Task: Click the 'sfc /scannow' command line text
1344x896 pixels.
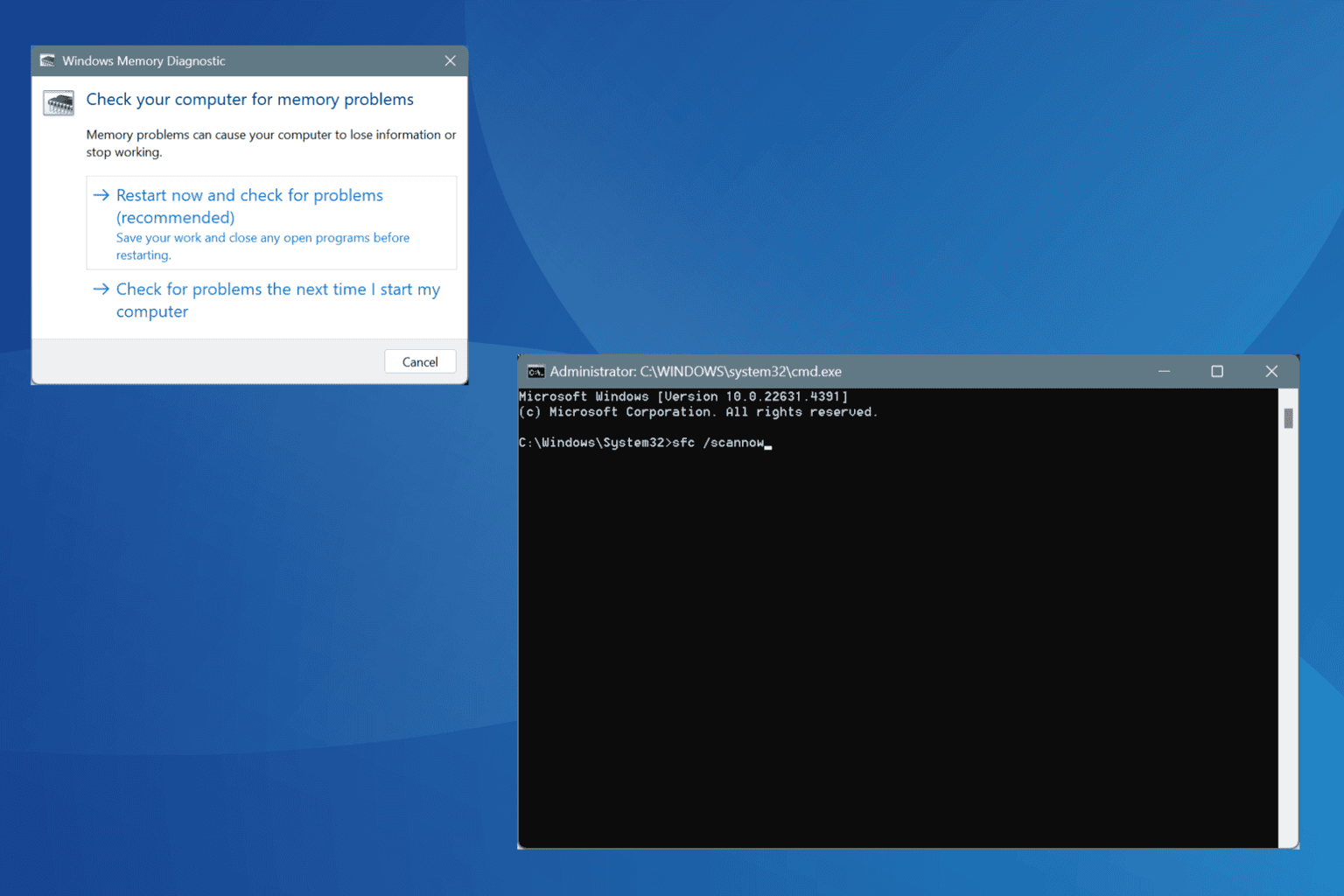Action: [717, 443]
